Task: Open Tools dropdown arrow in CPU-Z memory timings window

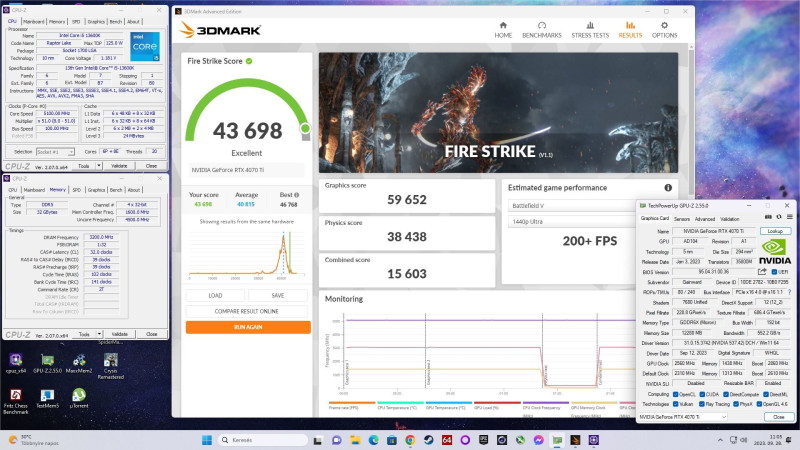Action: coord(99,334)
